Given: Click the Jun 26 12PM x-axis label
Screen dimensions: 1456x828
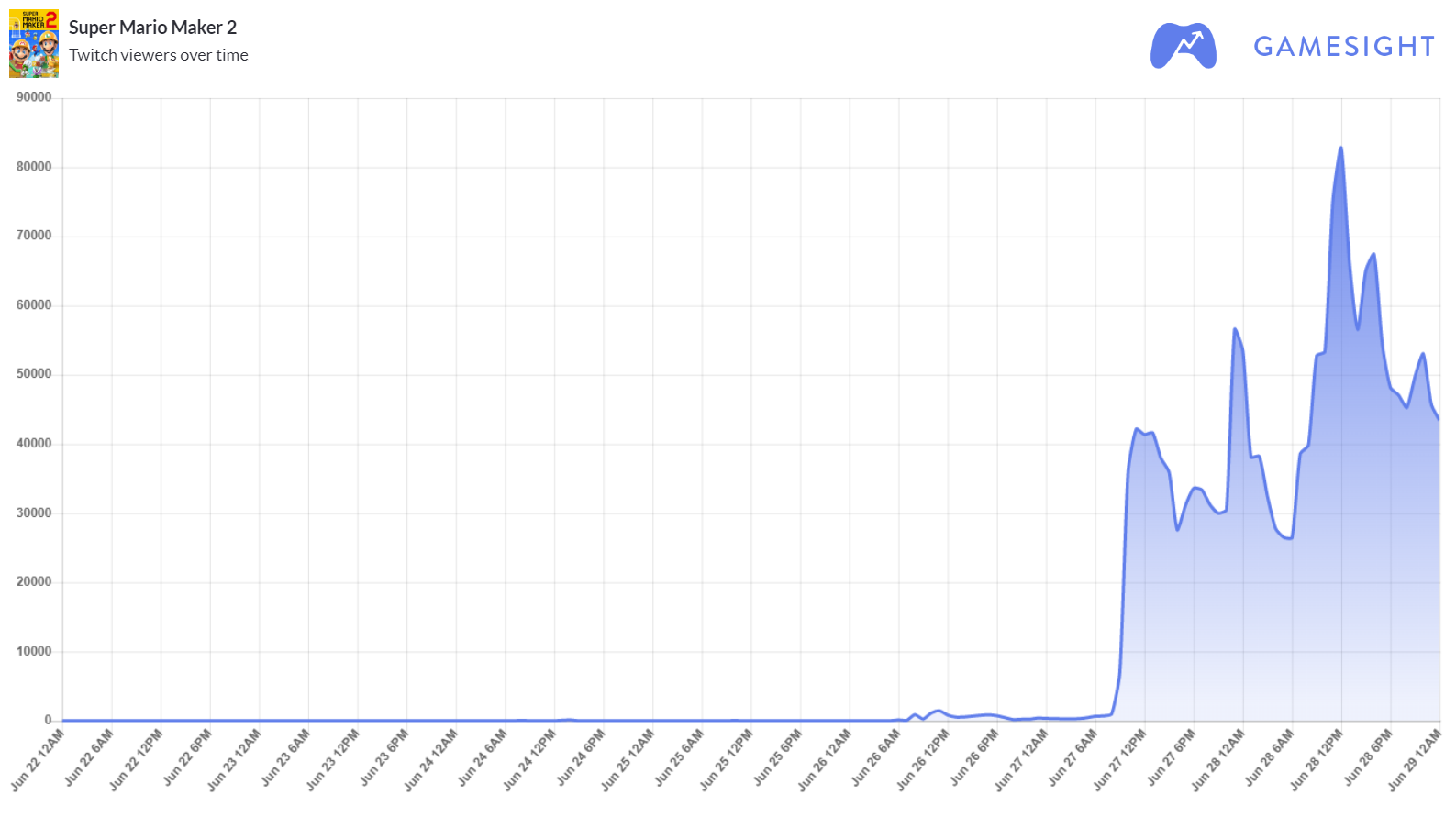Looking at the screenshot, I should pyautogui.click(x=924, y=758).
